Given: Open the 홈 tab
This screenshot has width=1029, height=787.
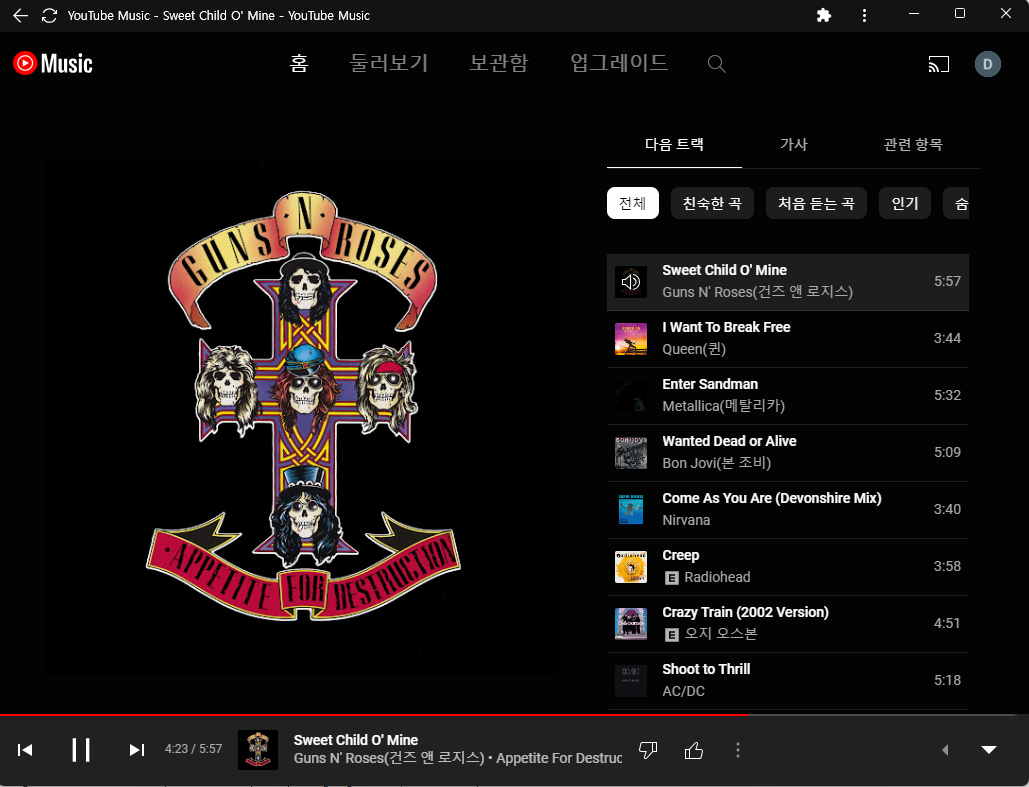Looking at the screenshot, I should click(299, 63).
